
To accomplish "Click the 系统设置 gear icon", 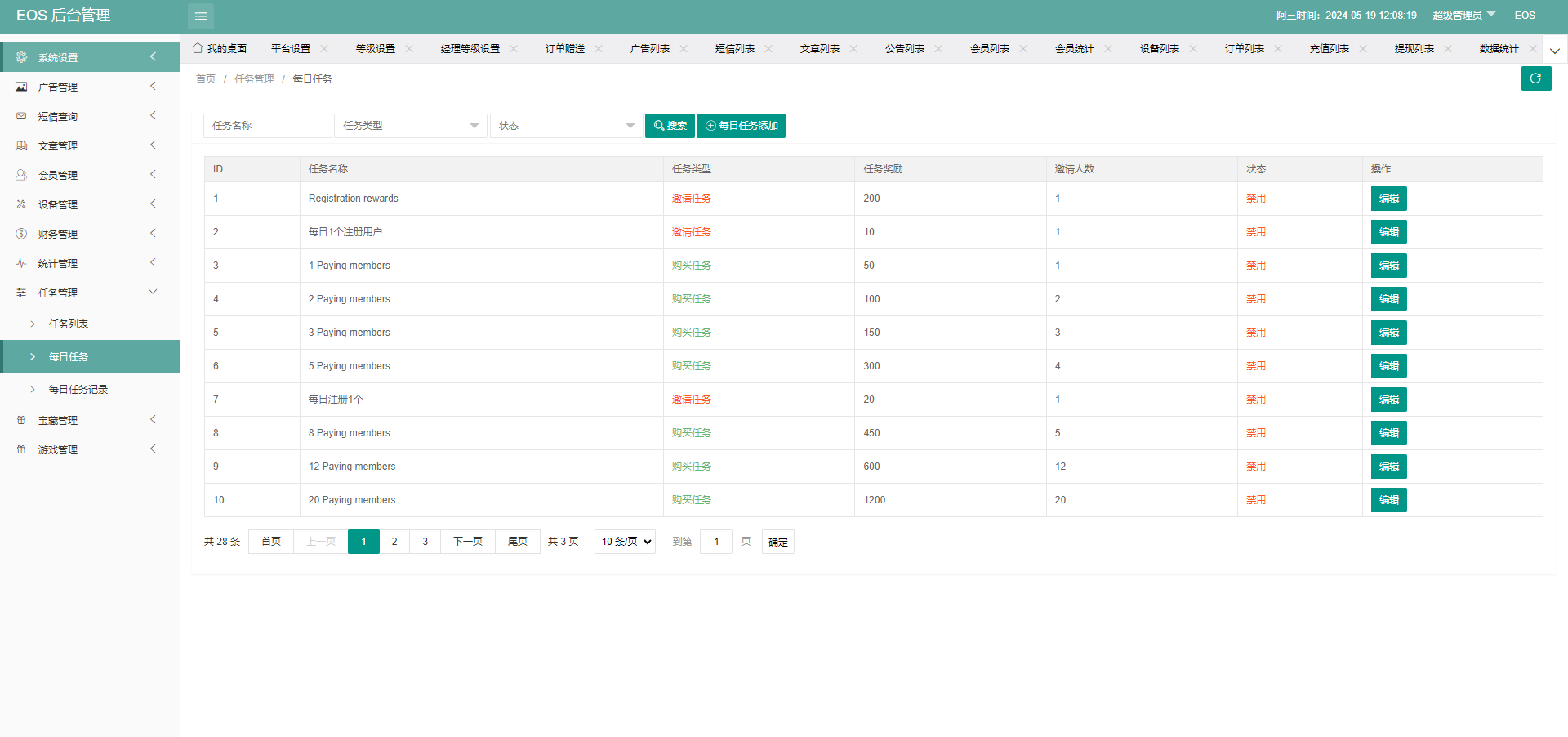I will (21, 57).
